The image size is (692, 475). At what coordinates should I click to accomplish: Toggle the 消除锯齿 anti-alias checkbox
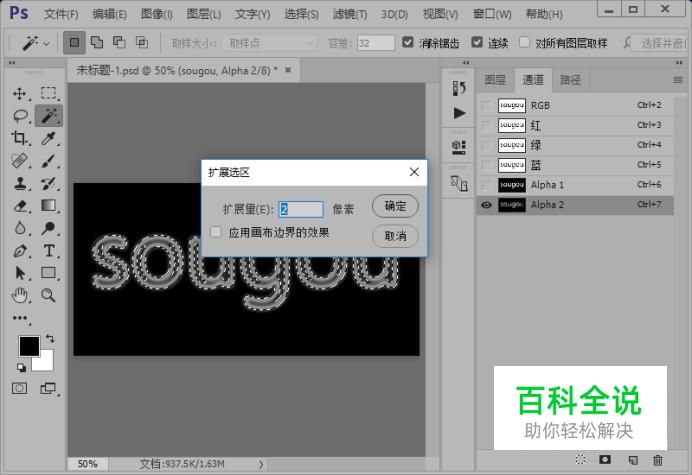click(408, 42)
